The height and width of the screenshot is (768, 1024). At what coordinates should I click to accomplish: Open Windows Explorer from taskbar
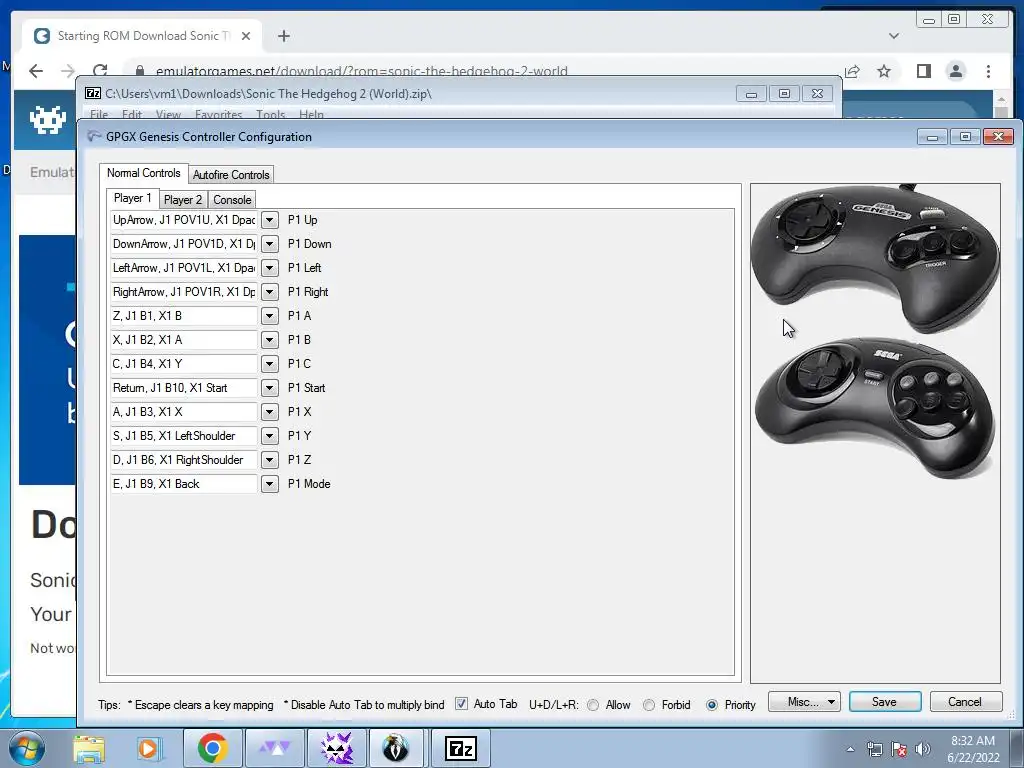(89, 748)
